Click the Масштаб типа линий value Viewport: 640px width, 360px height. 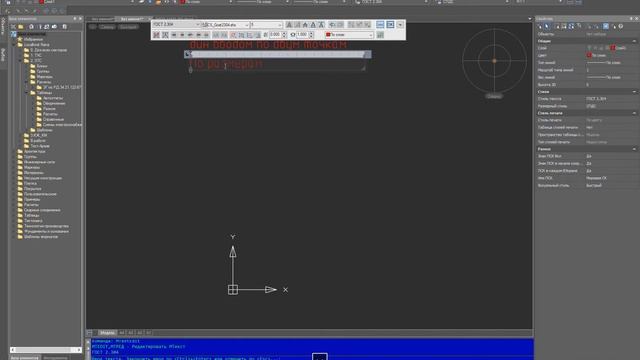(588, 70)
